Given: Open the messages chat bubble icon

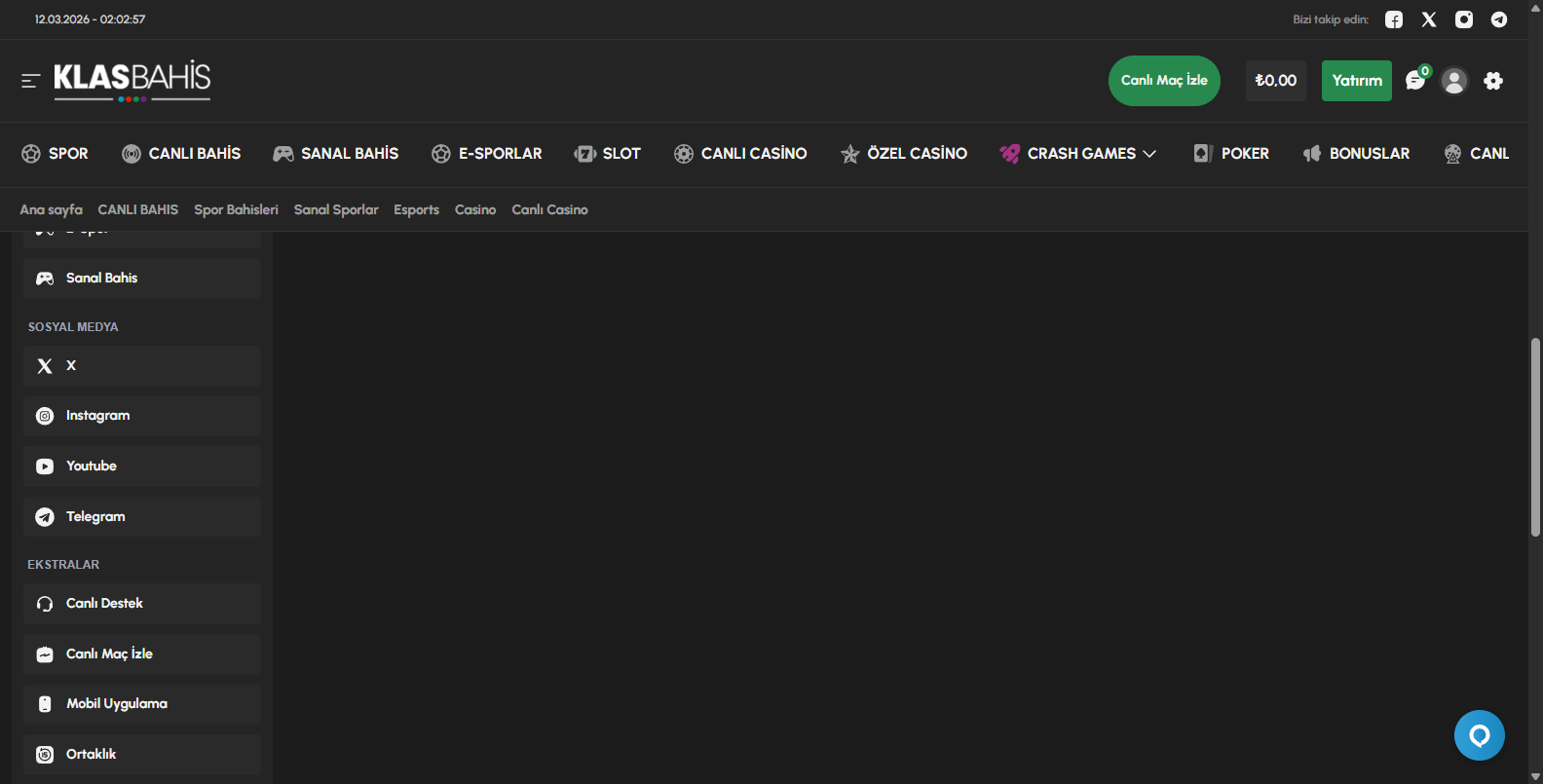Looking at the screenshot, I should pyautogui.click(x=1415, y=81).
